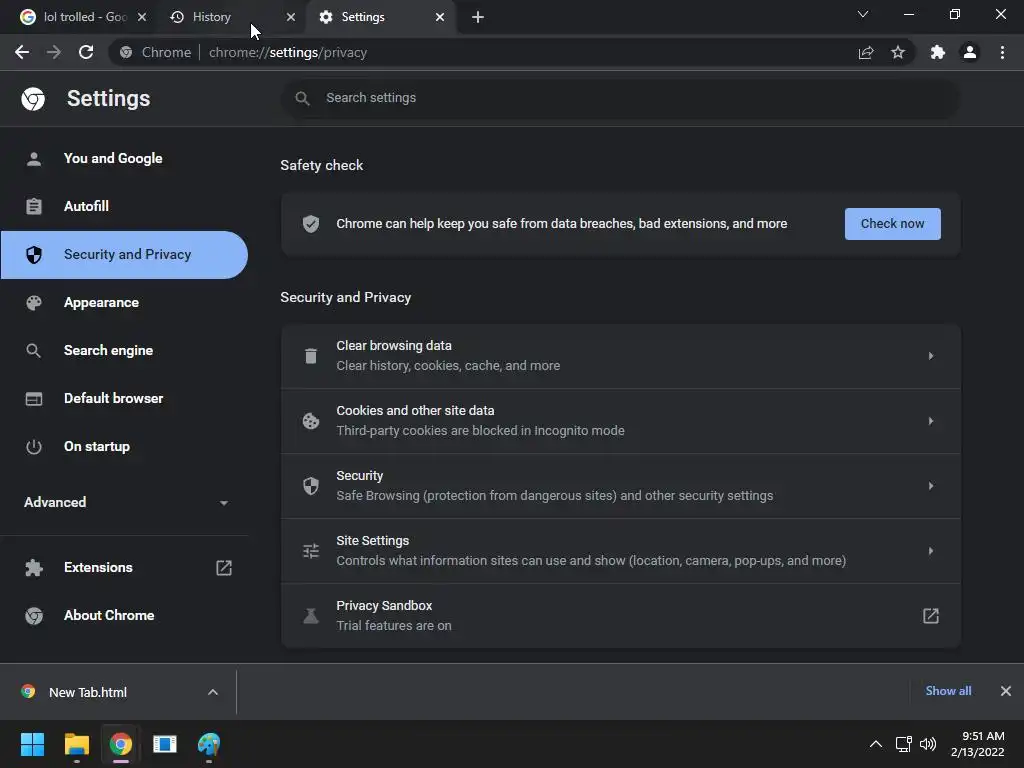Close the History tab
The height and width of the screenshot is (768, 1024).
(x=291, y=17)
